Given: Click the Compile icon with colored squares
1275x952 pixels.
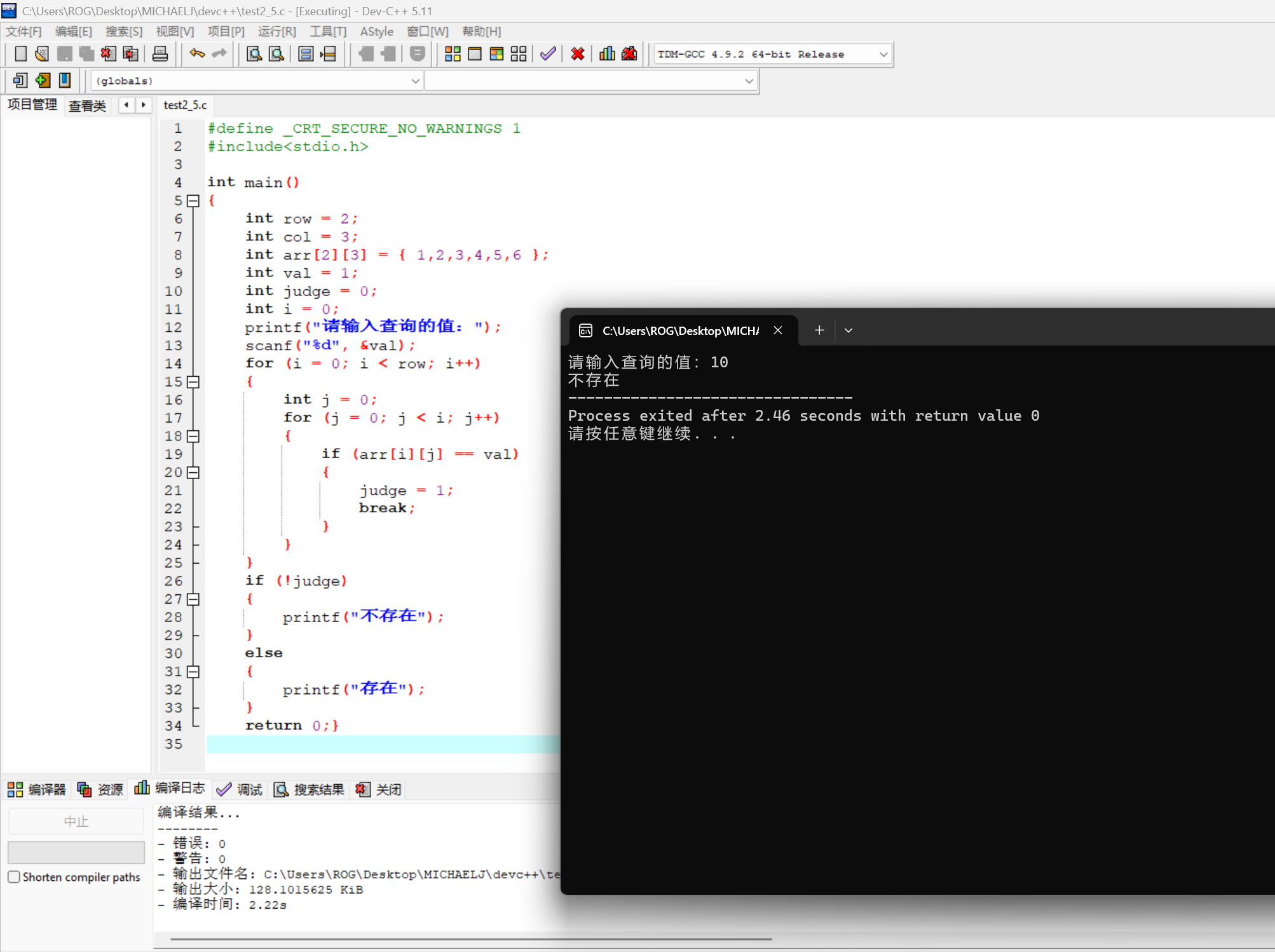Looking at the screenshot, I should (x=453, y=54).
